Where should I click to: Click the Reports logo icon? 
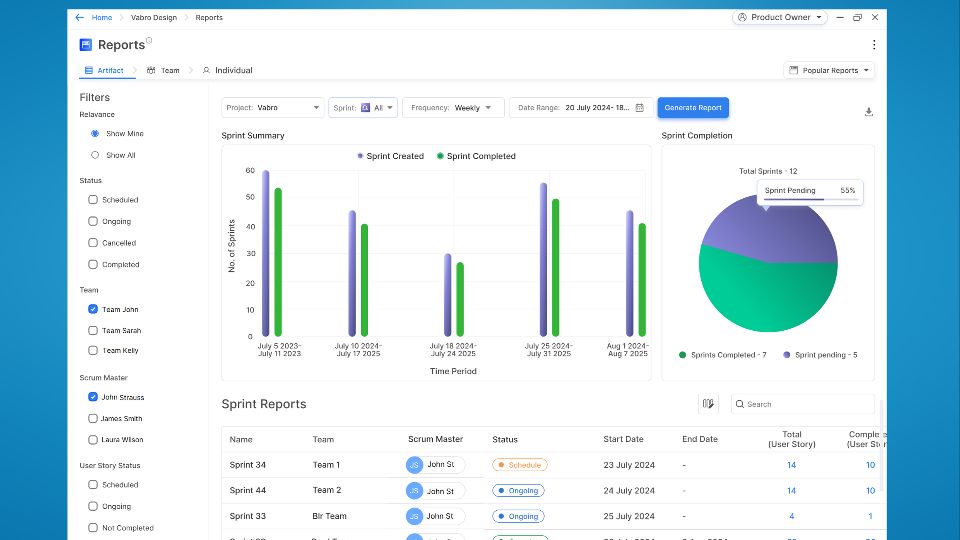(86, 45)
